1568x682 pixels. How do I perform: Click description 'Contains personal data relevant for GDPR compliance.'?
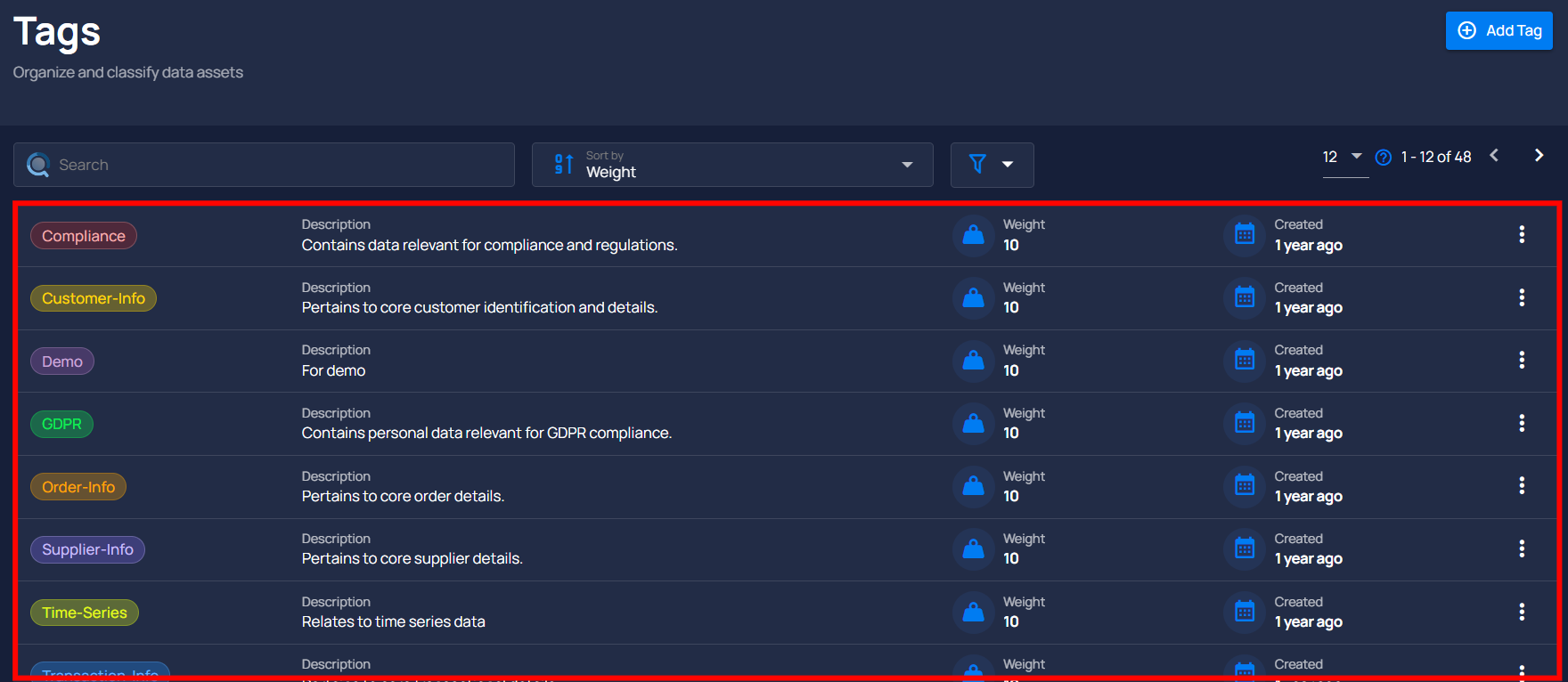coord(486,433)
